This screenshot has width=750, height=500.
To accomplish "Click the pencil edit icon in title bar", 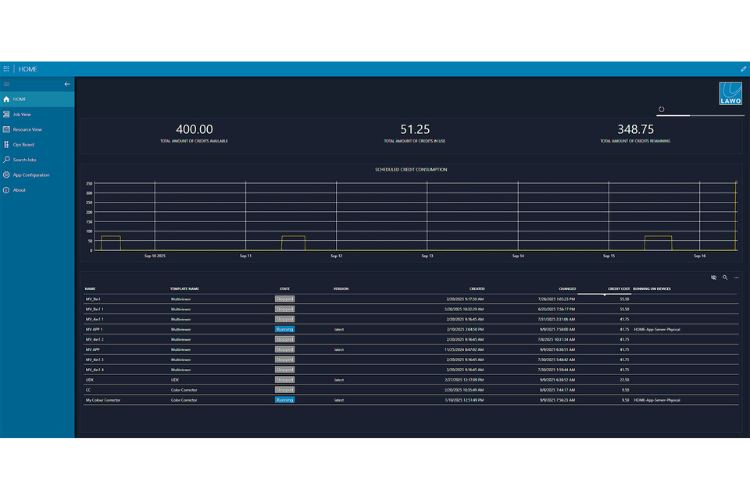I will pos(742,69).
